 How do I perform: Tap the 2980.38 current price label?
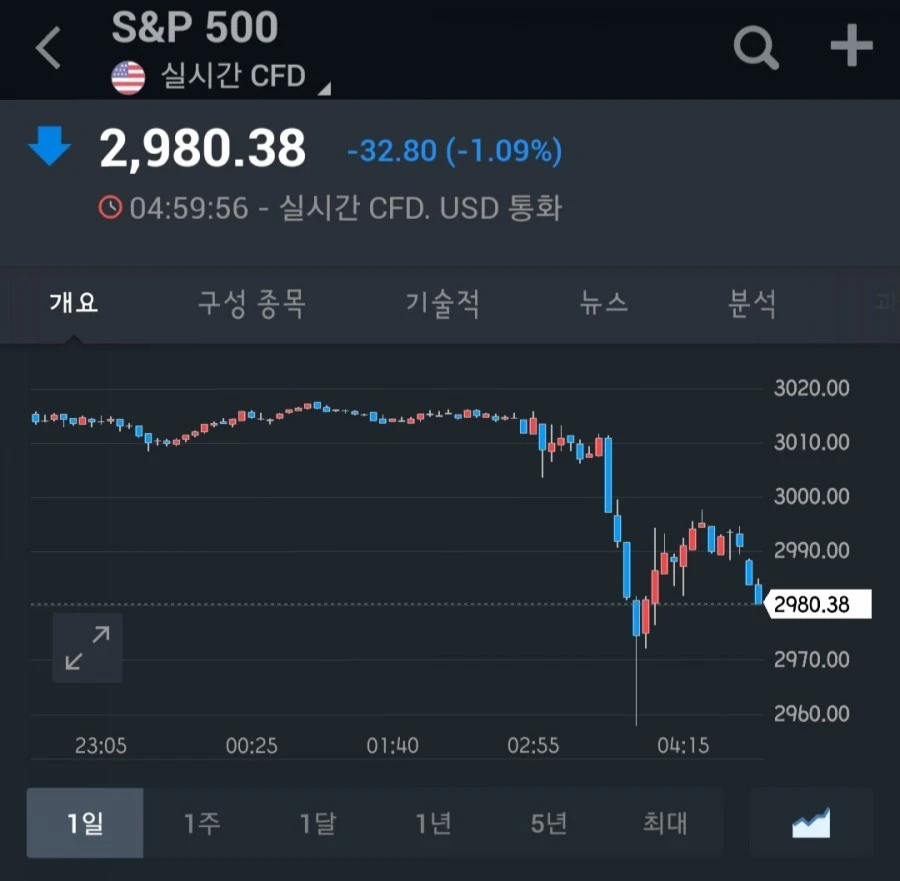click(818, 604)
